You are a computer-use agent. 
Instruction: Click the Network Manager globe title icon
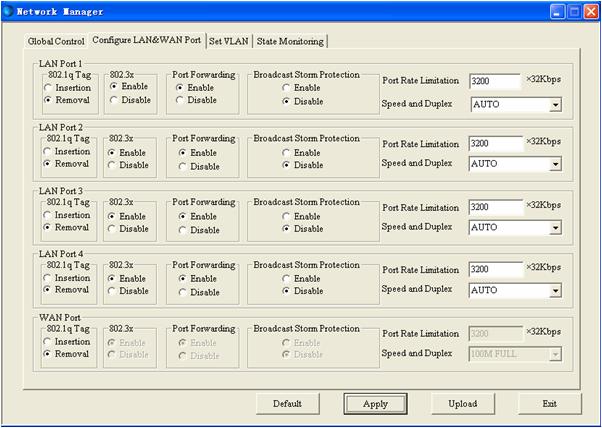point(8,11)
